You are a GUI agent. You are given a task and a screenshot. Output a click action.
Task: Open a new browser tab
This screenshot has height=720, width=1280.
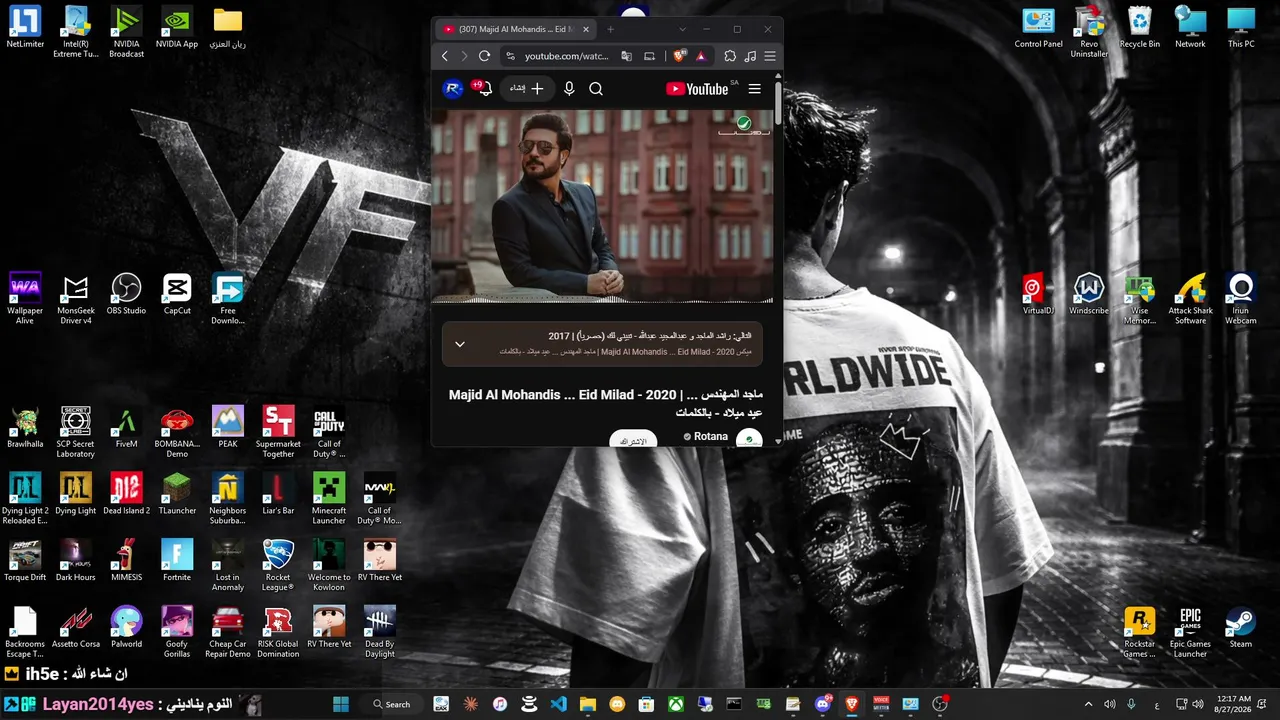click(611, 29)
